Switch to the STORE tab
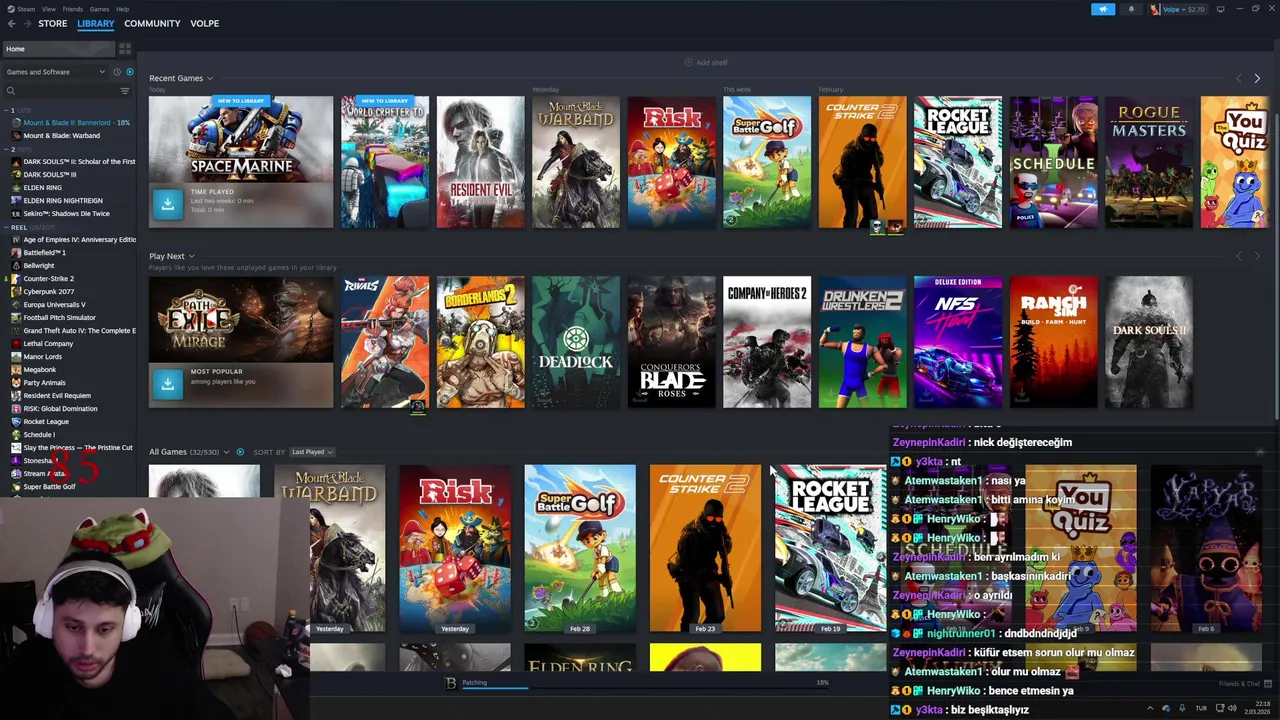 pos(53,23)
